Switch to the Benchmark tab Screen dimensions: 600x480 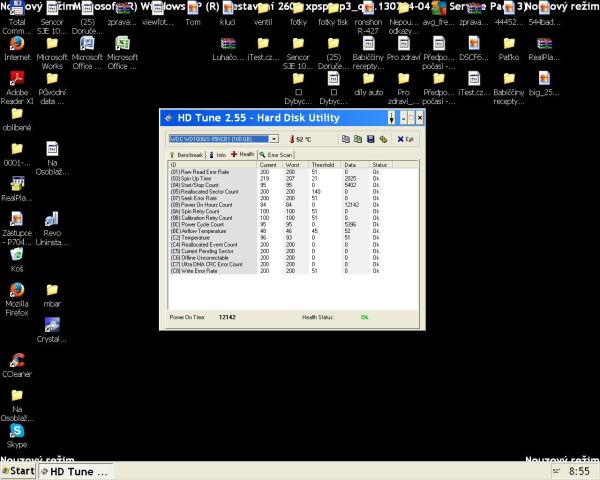click(x=186, y=155)
